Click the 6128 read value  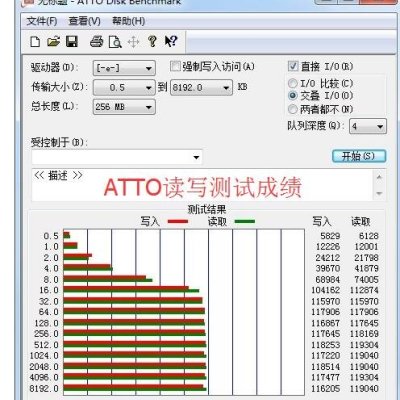tap(368, 236)
